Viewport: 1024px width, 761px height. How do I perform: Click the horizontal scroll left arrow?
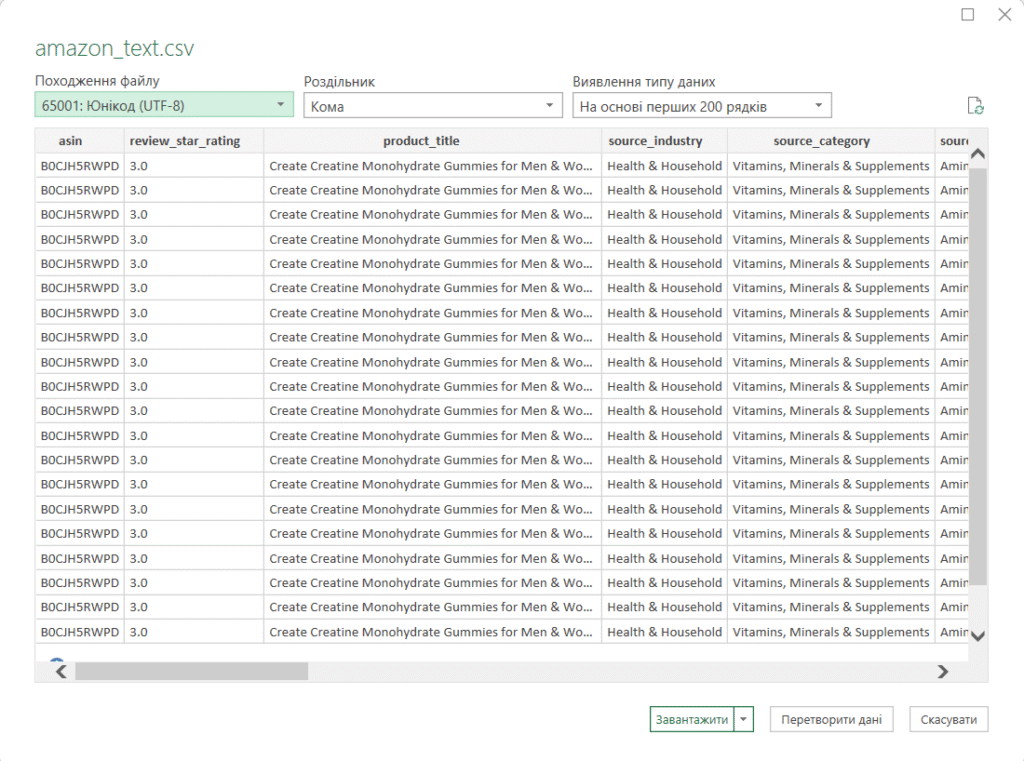[x=61, y=672]
